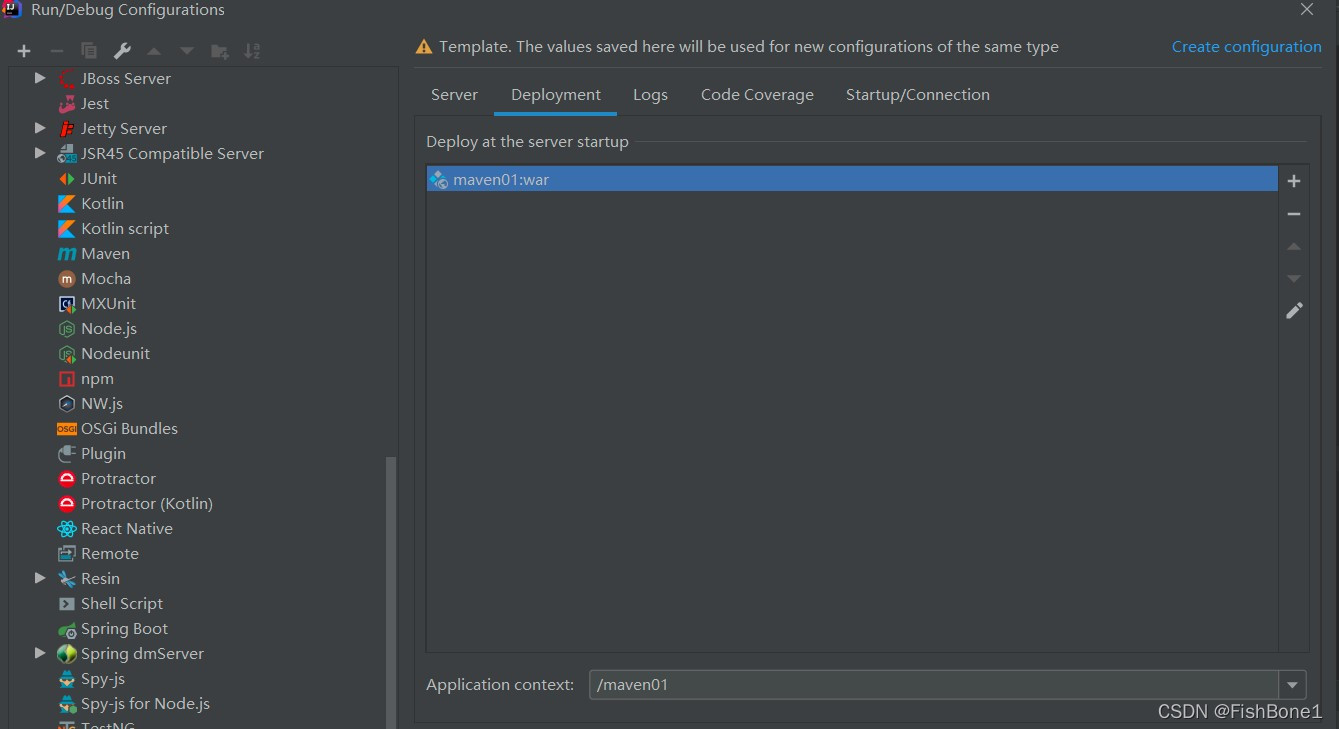Select Shell Script in the templates list
This screenshot has width=1339, height=729.
click(122, 603)
